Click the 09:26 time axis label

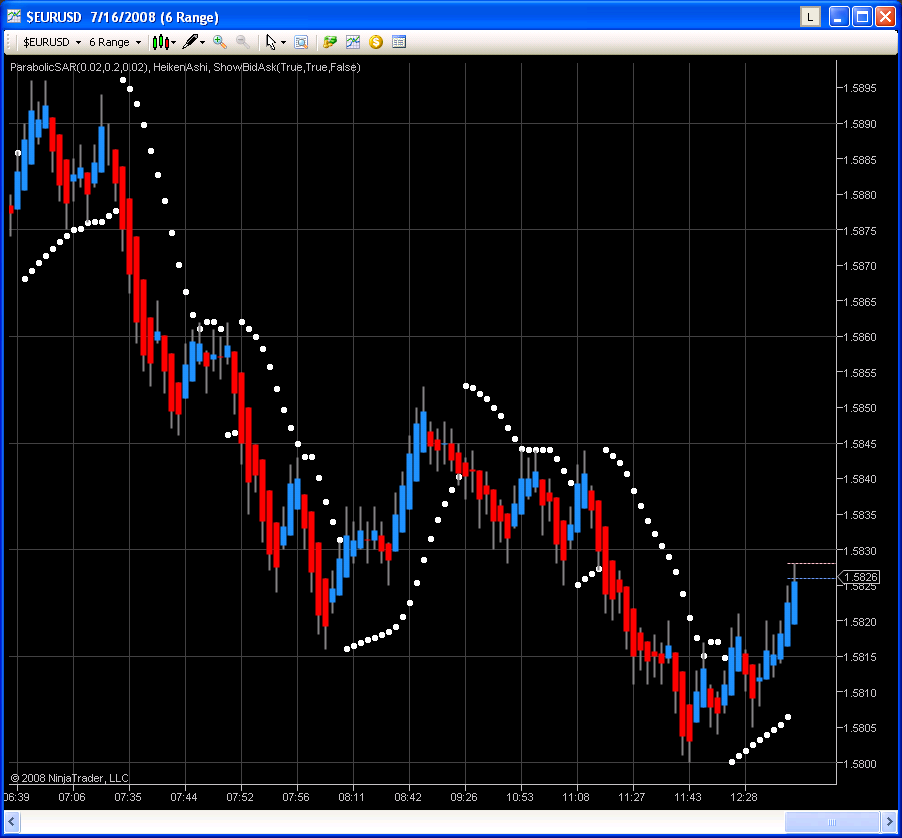[x=464, y=797]
